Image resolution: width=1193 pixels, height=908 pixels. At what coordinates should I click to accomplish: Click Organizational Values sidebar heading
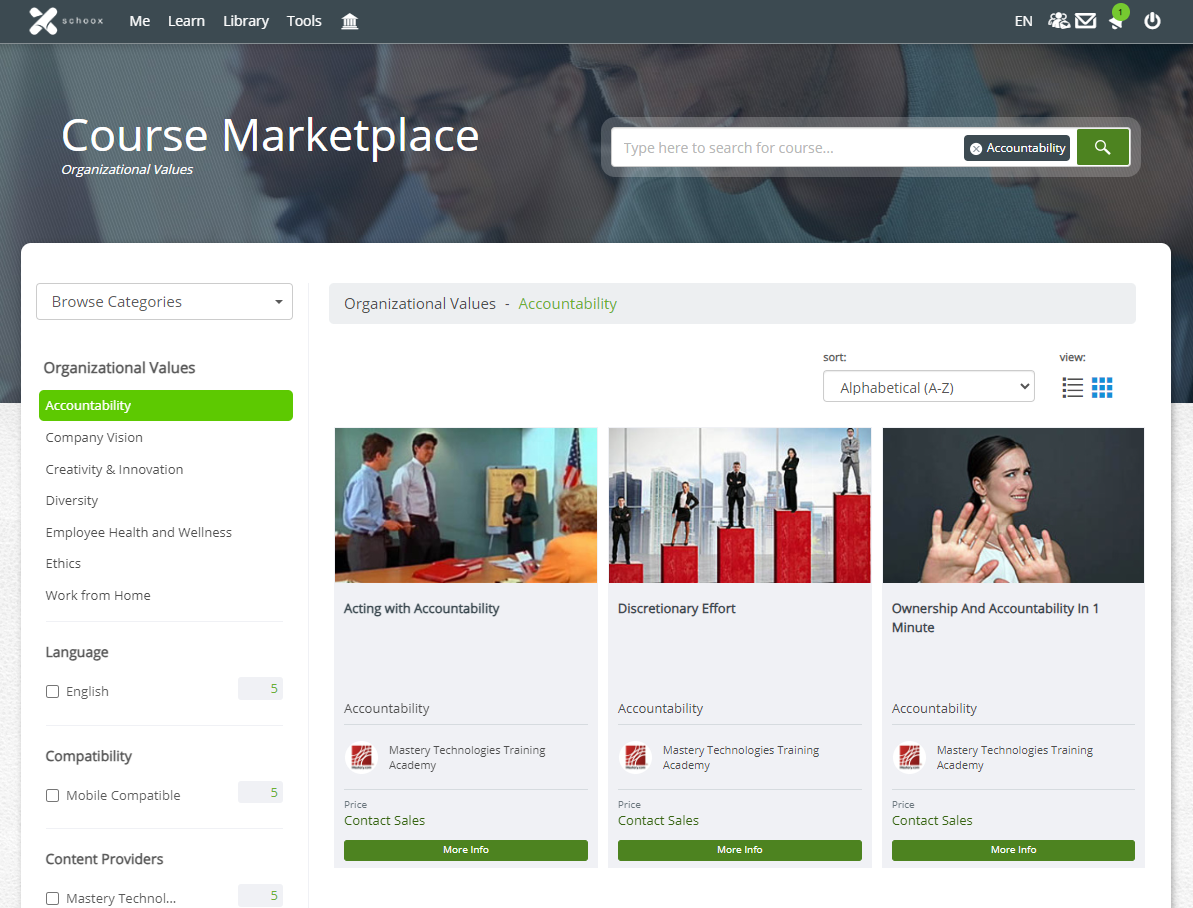(x=119, y=368)
